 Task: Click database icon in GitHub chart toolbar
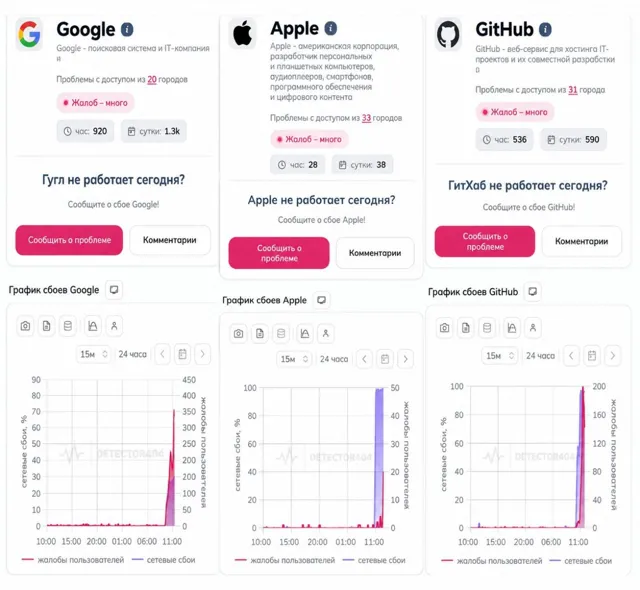pyautogui.click(x=487, y=328)
